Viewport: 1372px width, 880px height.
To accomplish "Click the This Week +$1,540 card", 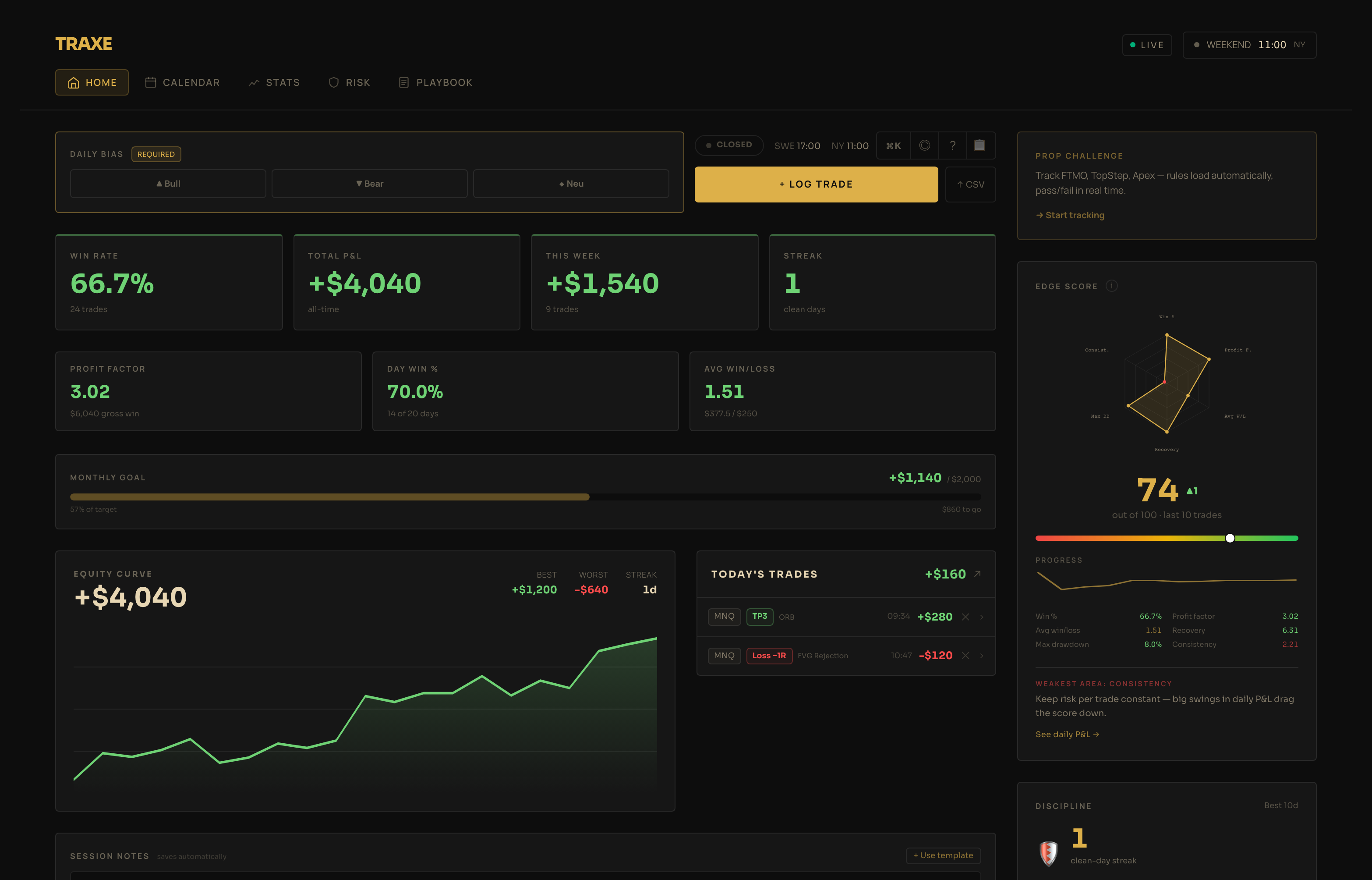I will 645,282.
